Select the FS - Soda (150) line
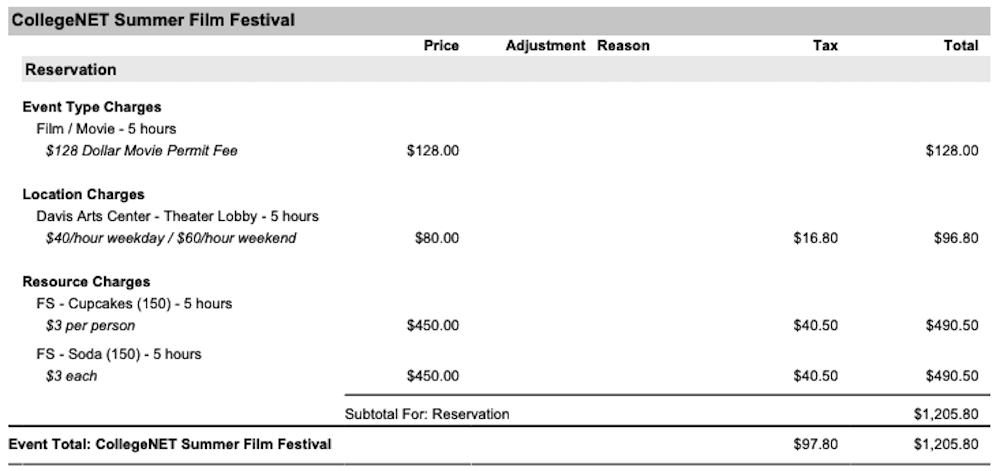The image size is (1000, 471). click(119, 354)
